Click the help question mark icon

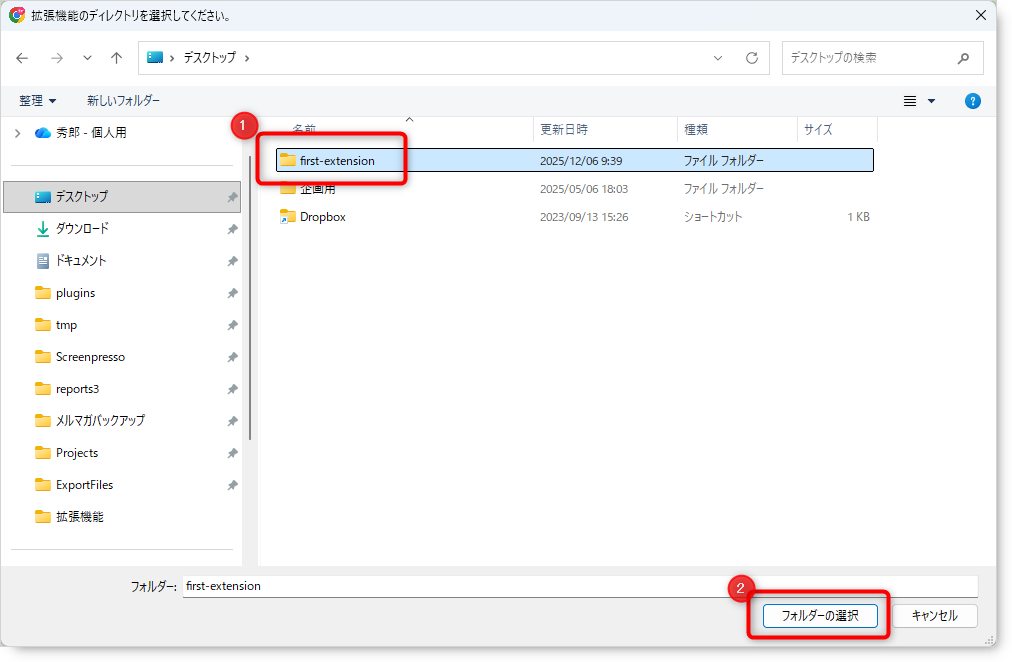click(972, 101)
